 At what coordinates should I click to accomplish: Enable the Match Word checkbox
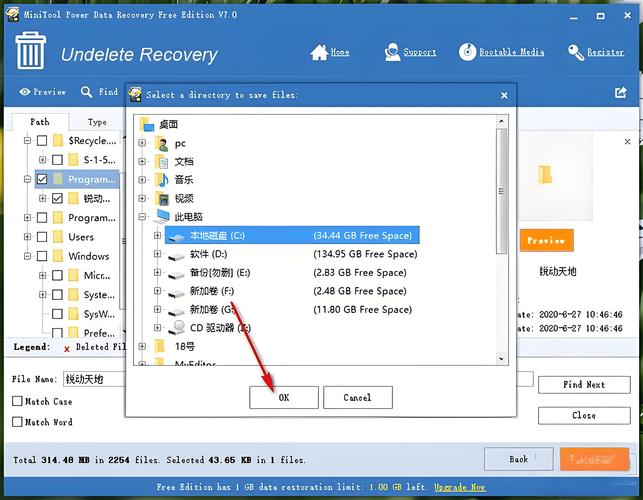pos(17,422)
